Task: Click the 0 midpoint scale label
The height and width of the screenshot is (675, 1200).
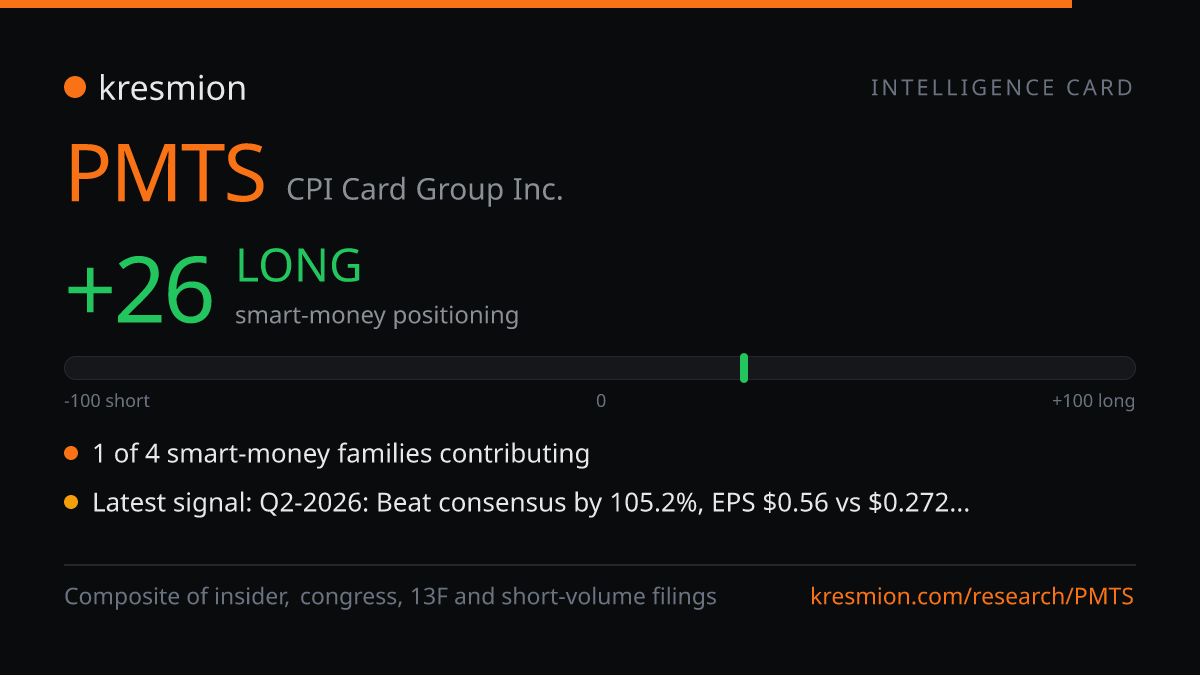Action: [x=601, y=401]
